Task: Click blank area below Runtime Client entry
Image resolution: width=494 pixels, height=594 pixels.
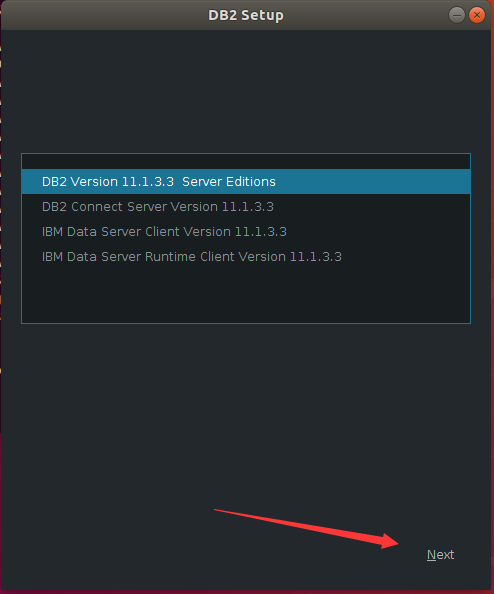Action: click(246, 295)
